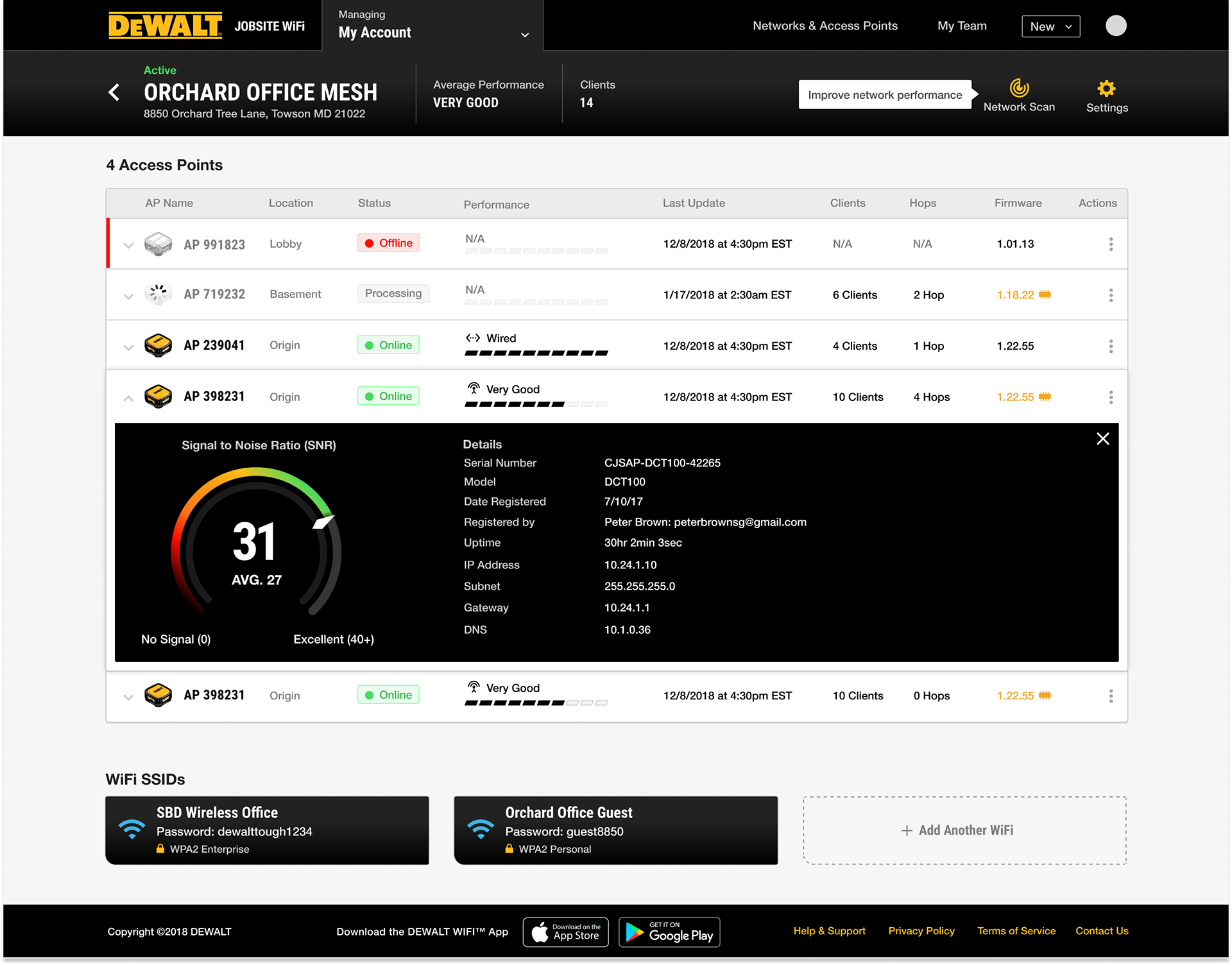
Task: Close the AP details panel
Action: [x=1102, y=439]
